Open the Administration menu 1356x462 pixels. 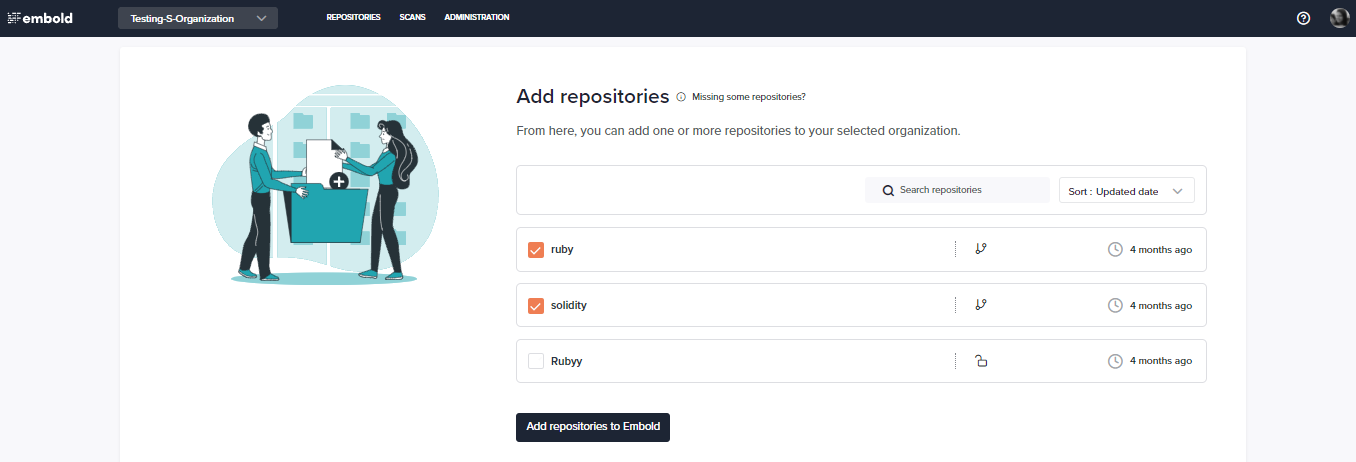pyautogui.click(x=477, y=17)
